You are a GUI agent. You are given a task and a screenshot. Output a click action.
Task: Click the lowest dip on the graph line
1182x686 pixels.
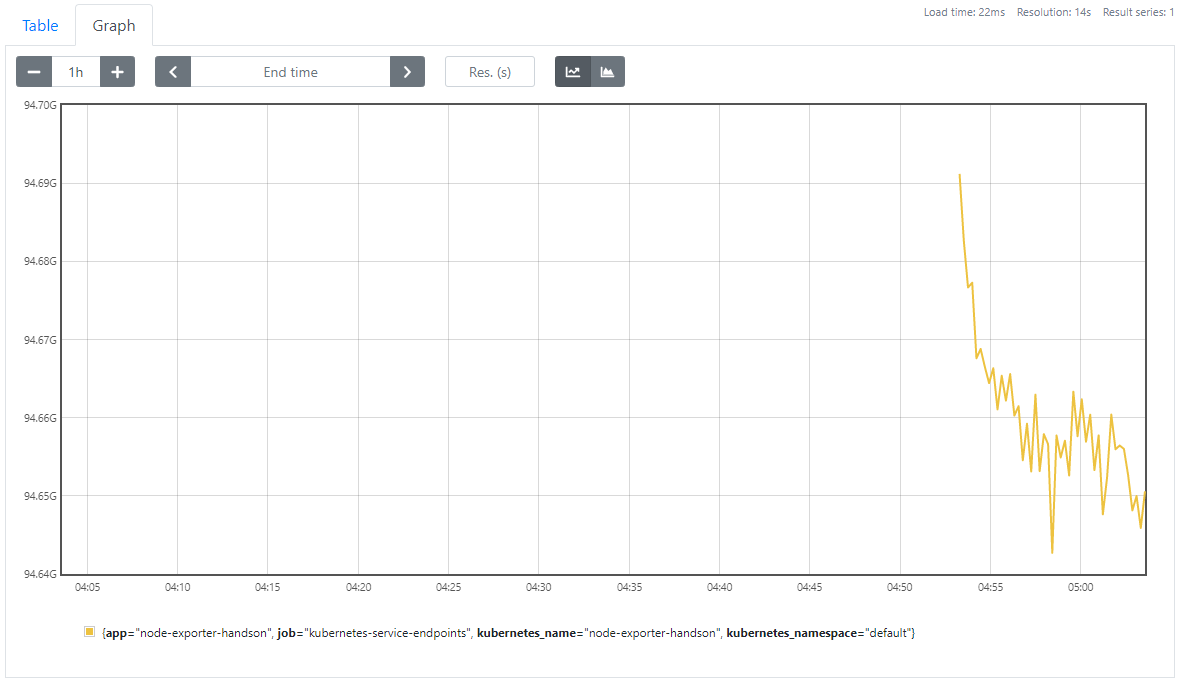(x=1052, y=552)
